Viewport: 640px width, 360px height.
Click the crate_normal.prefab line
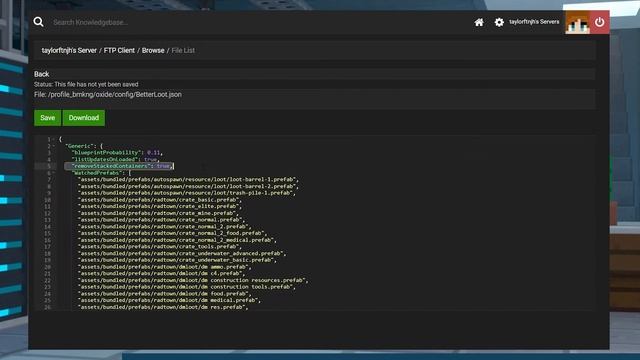pos(161,220)
